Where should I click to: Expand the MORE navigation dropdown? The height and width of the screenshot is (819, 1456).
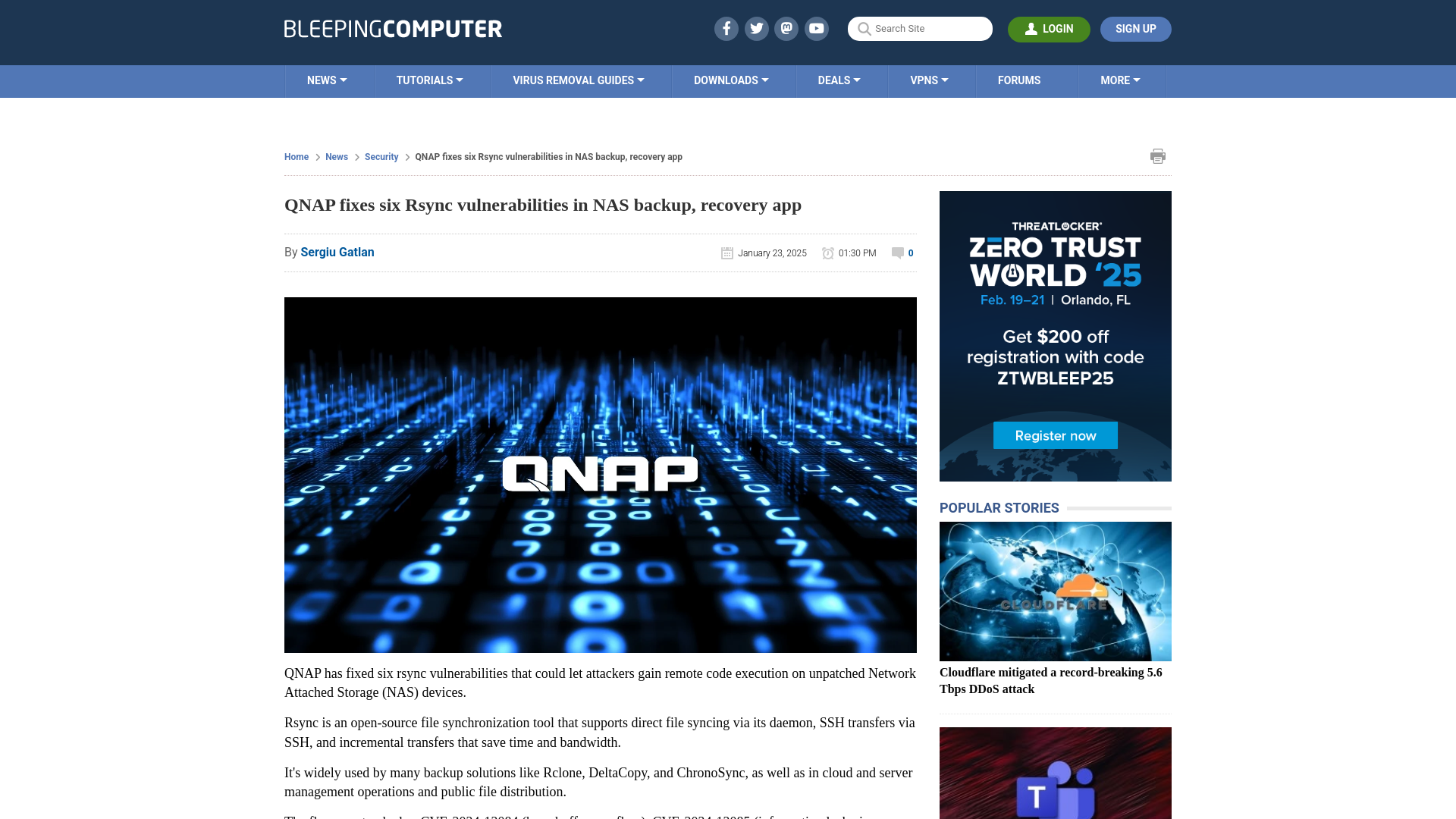(x=1119, y=80)
